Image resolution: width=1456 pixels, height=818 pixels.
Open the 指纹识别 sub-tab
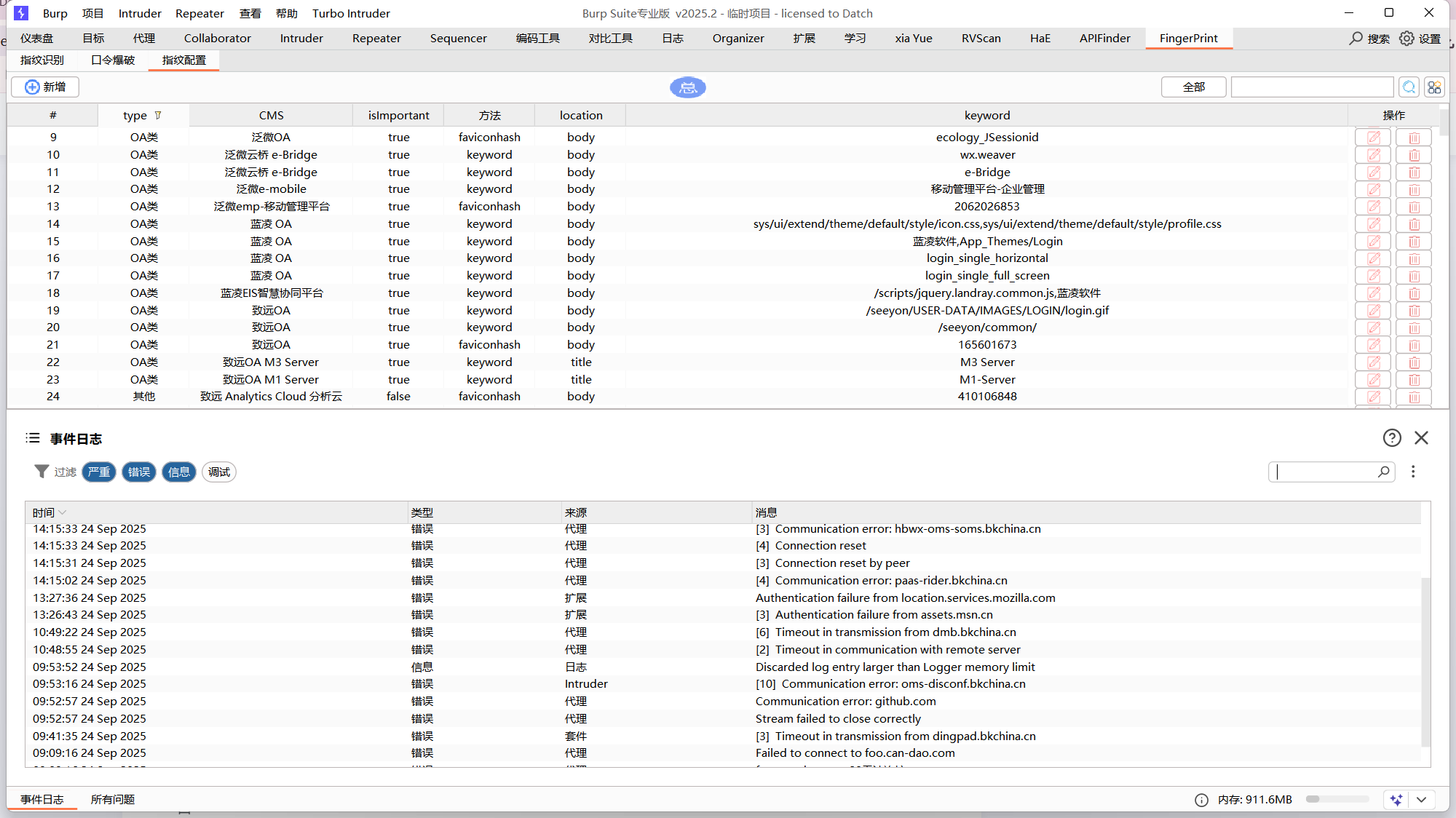42,60
